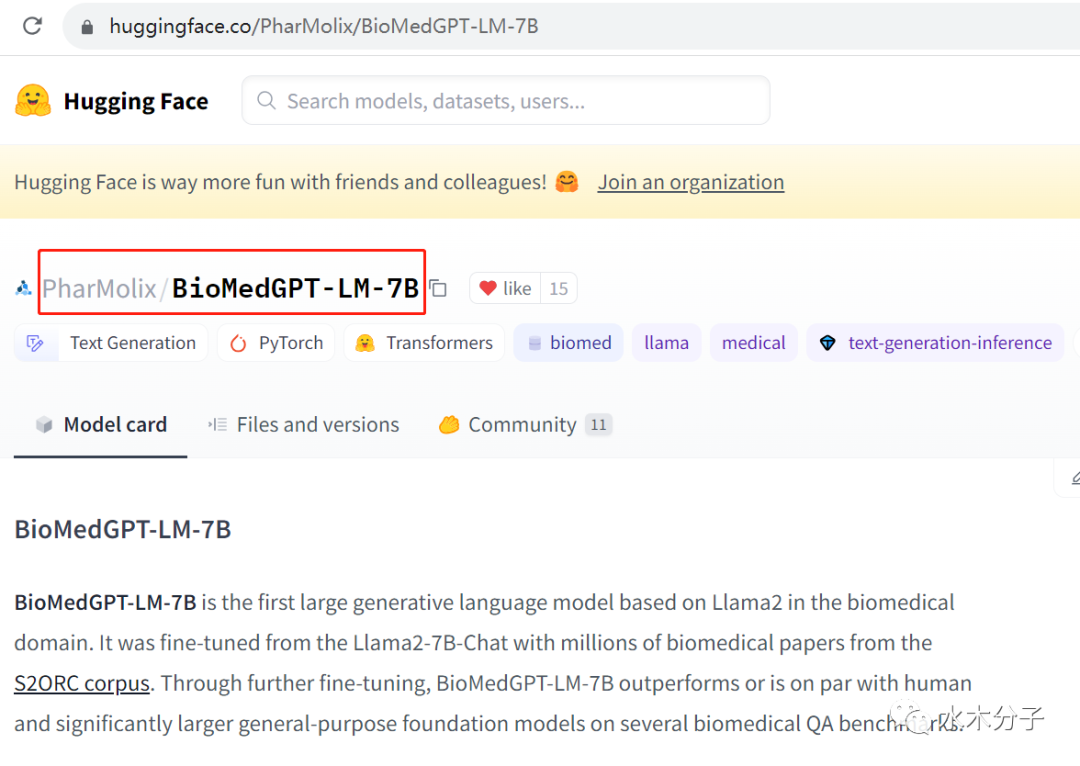Select the Transformers tag
This screenshot has height=766, width=1080.
tap(424, 343)
